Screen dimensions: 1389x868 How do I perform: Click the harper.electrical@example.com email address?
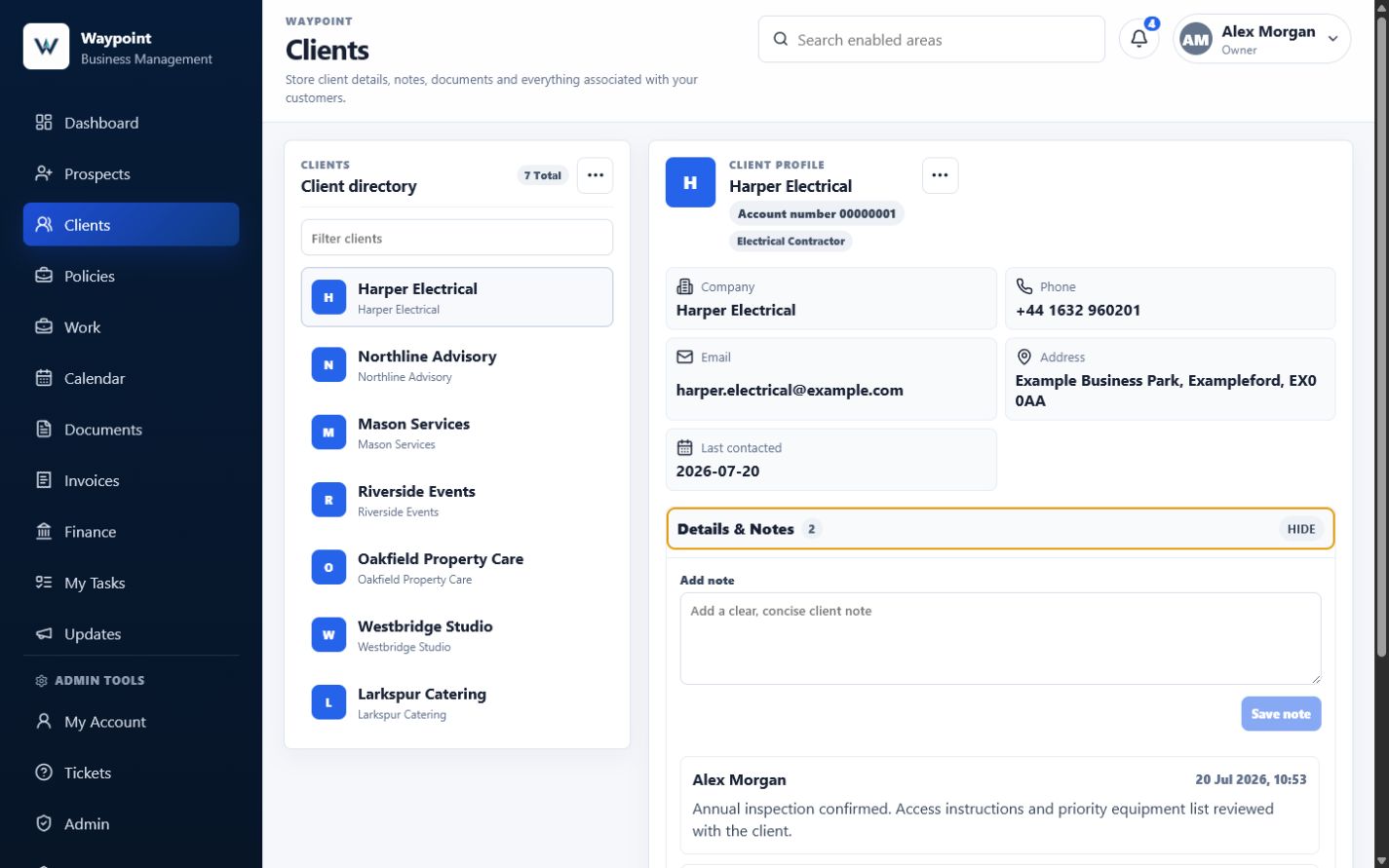coord(790,390)
